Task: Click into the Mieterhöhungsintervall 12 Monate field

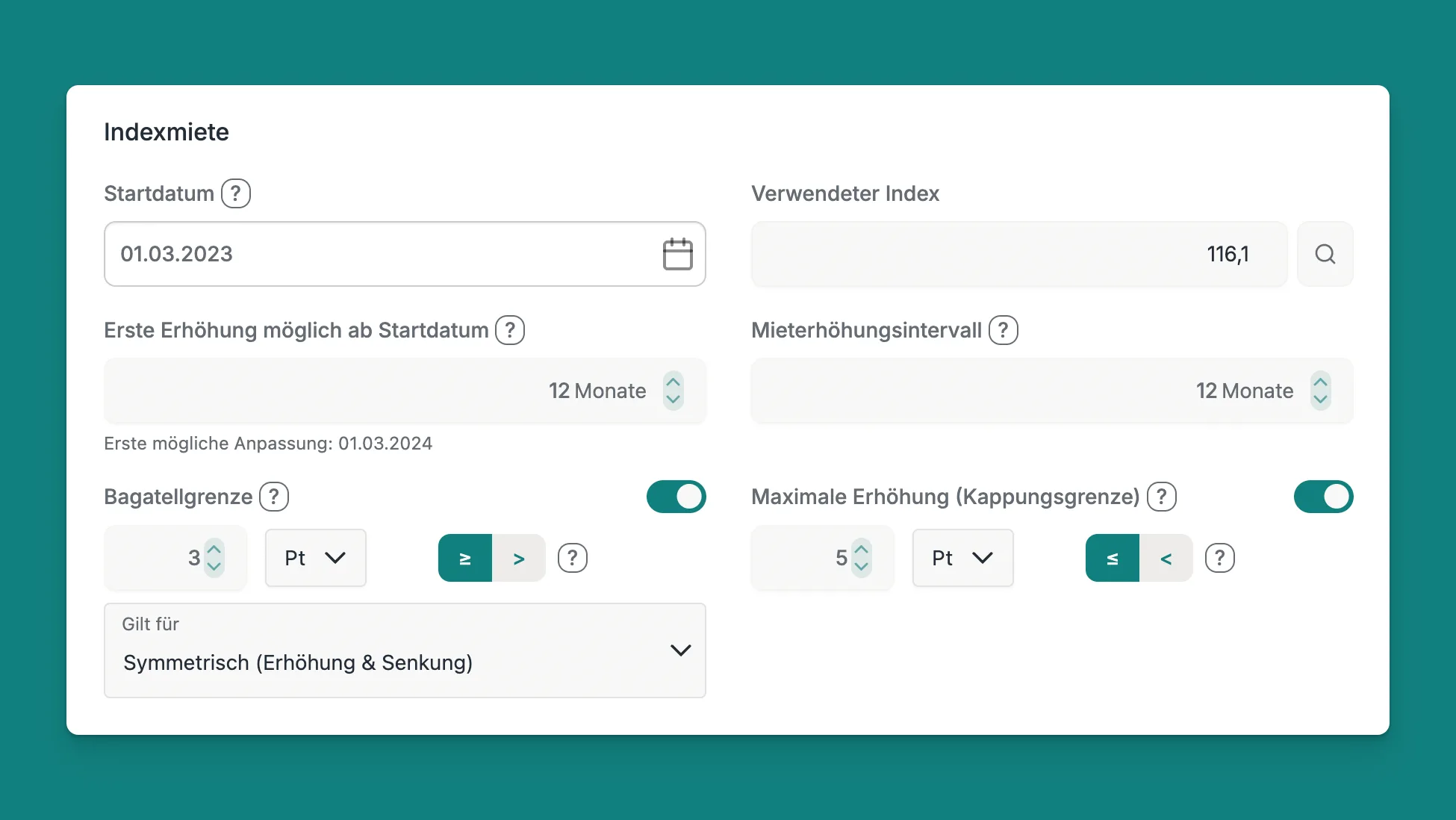Action: click(1052, 391)
